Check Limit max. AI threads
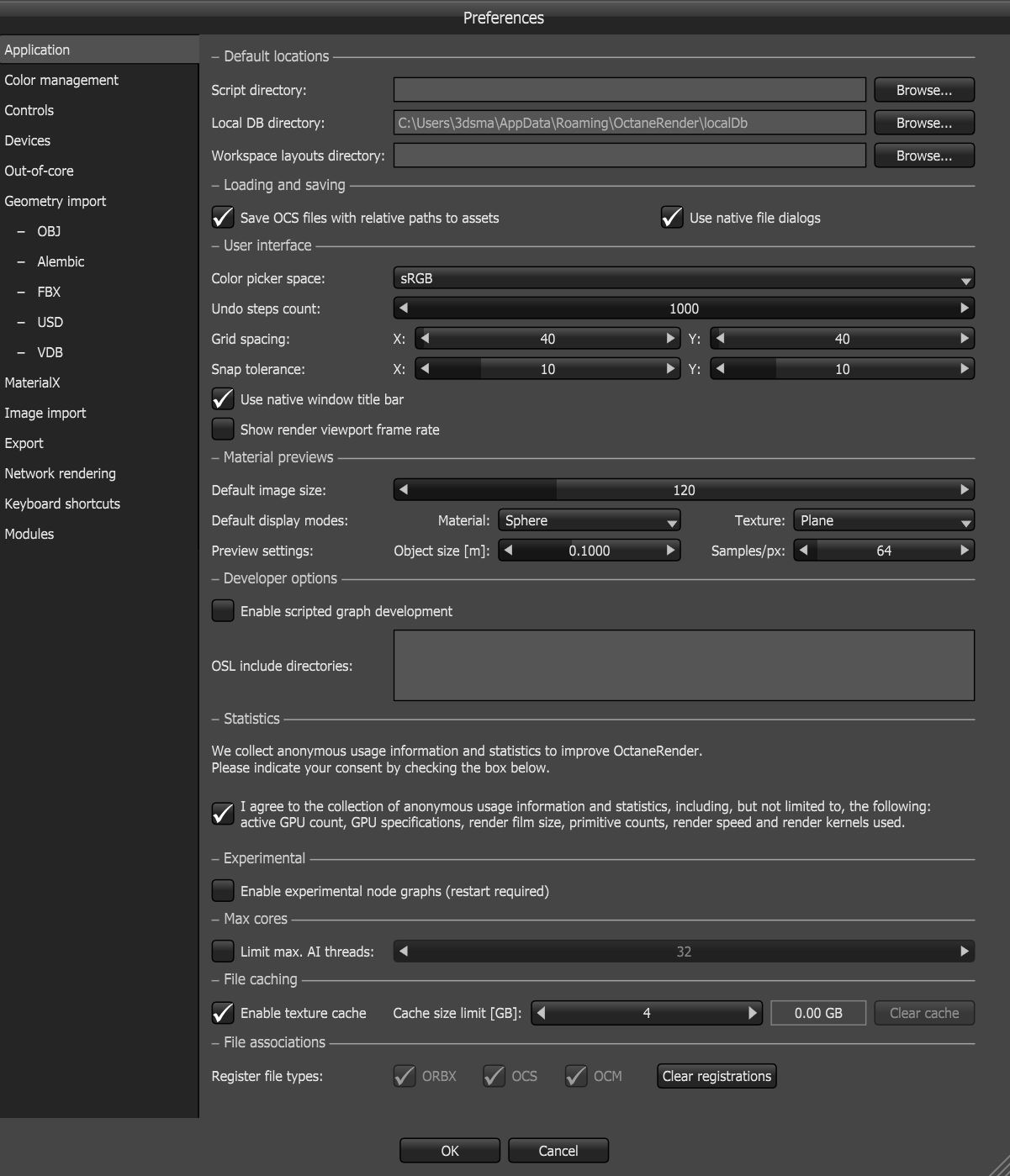 pos(223,952)
